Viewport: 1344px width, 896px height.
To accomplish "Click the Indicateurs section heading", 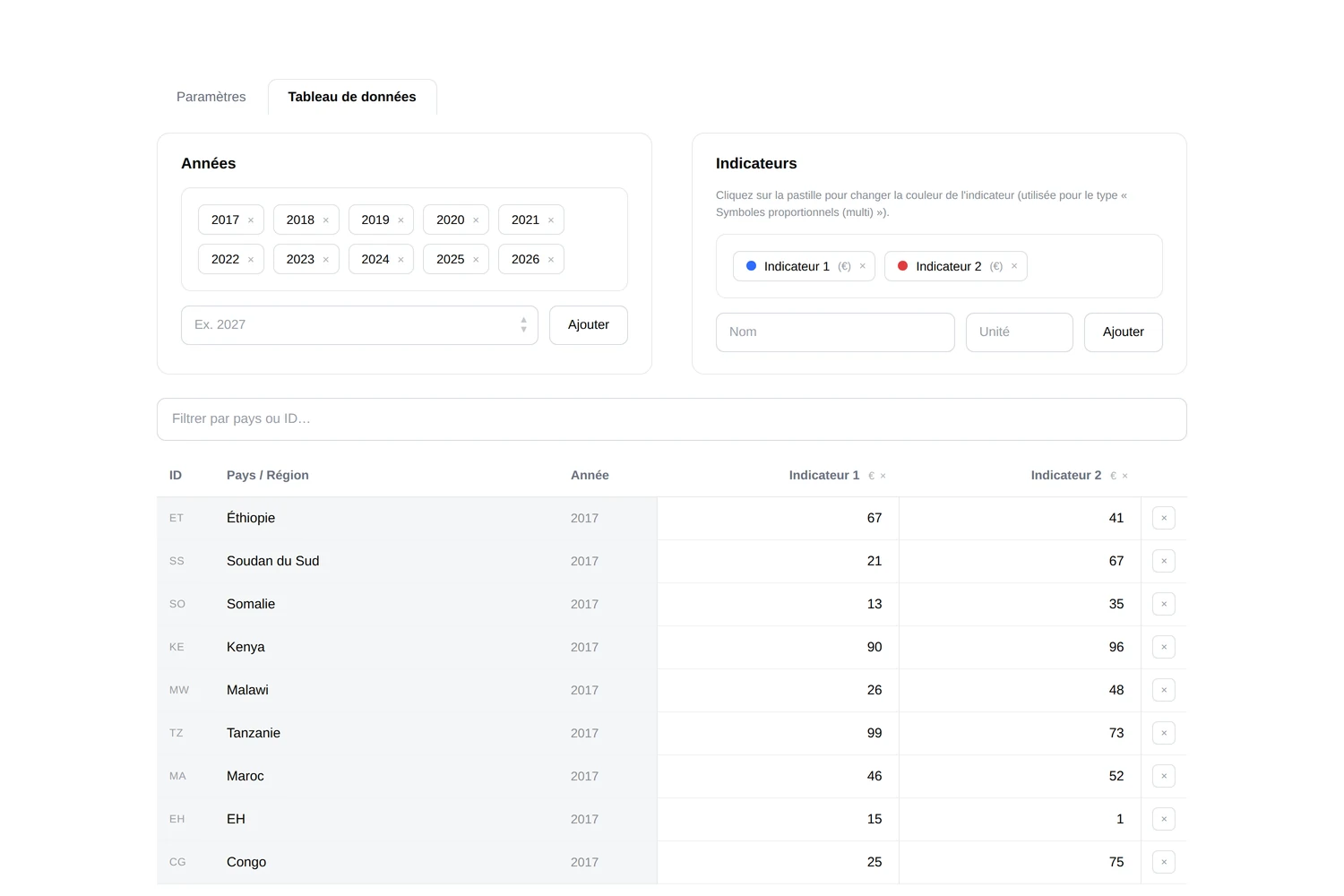I will [x=756, y=164].
